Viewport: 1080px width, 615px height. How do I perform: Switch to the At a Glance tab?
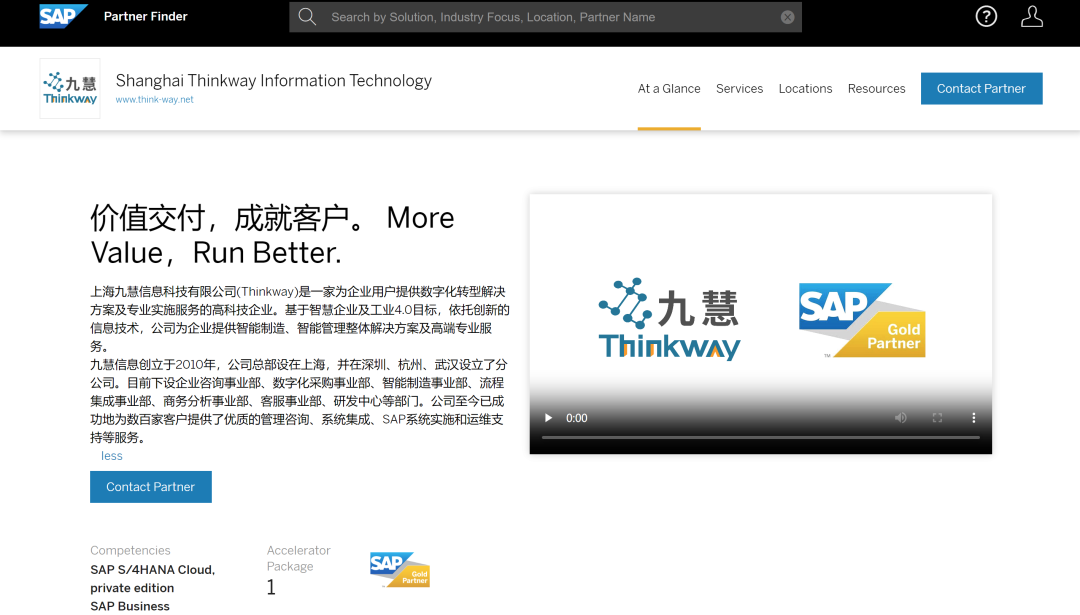(669, 88)
